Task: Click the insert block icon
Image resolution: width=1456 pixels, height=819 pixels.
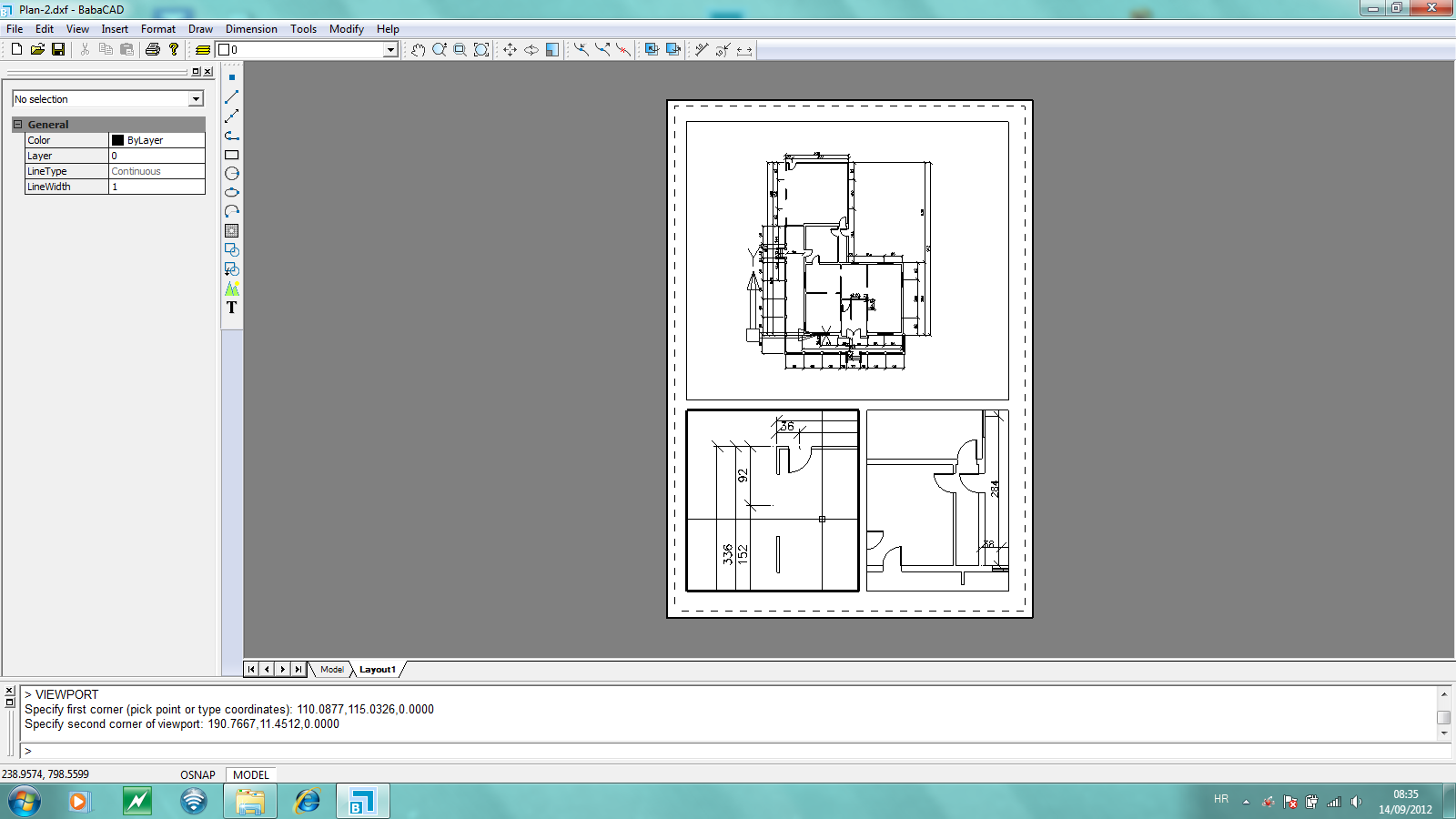Action: [x=232, y=268]
